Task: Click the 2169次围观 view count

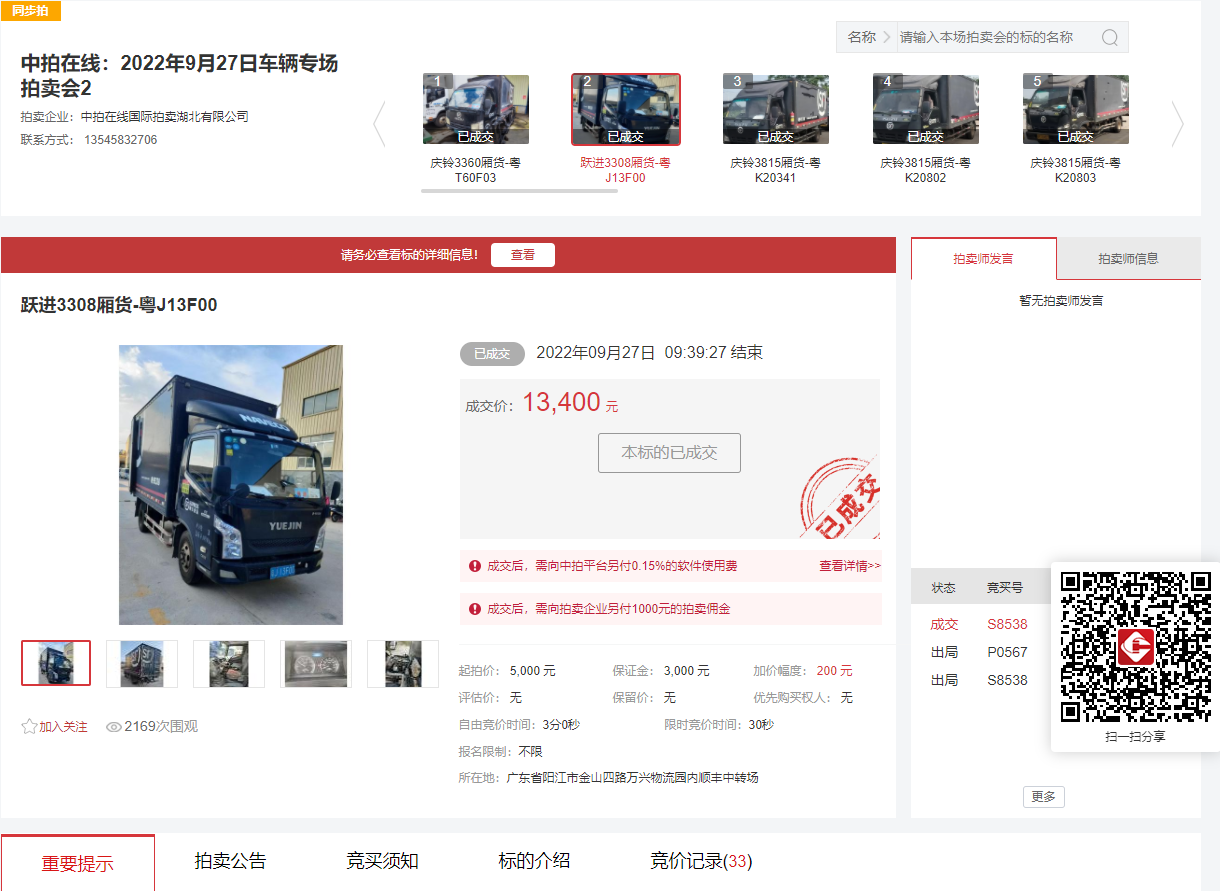Action: (x=161, y=727)
